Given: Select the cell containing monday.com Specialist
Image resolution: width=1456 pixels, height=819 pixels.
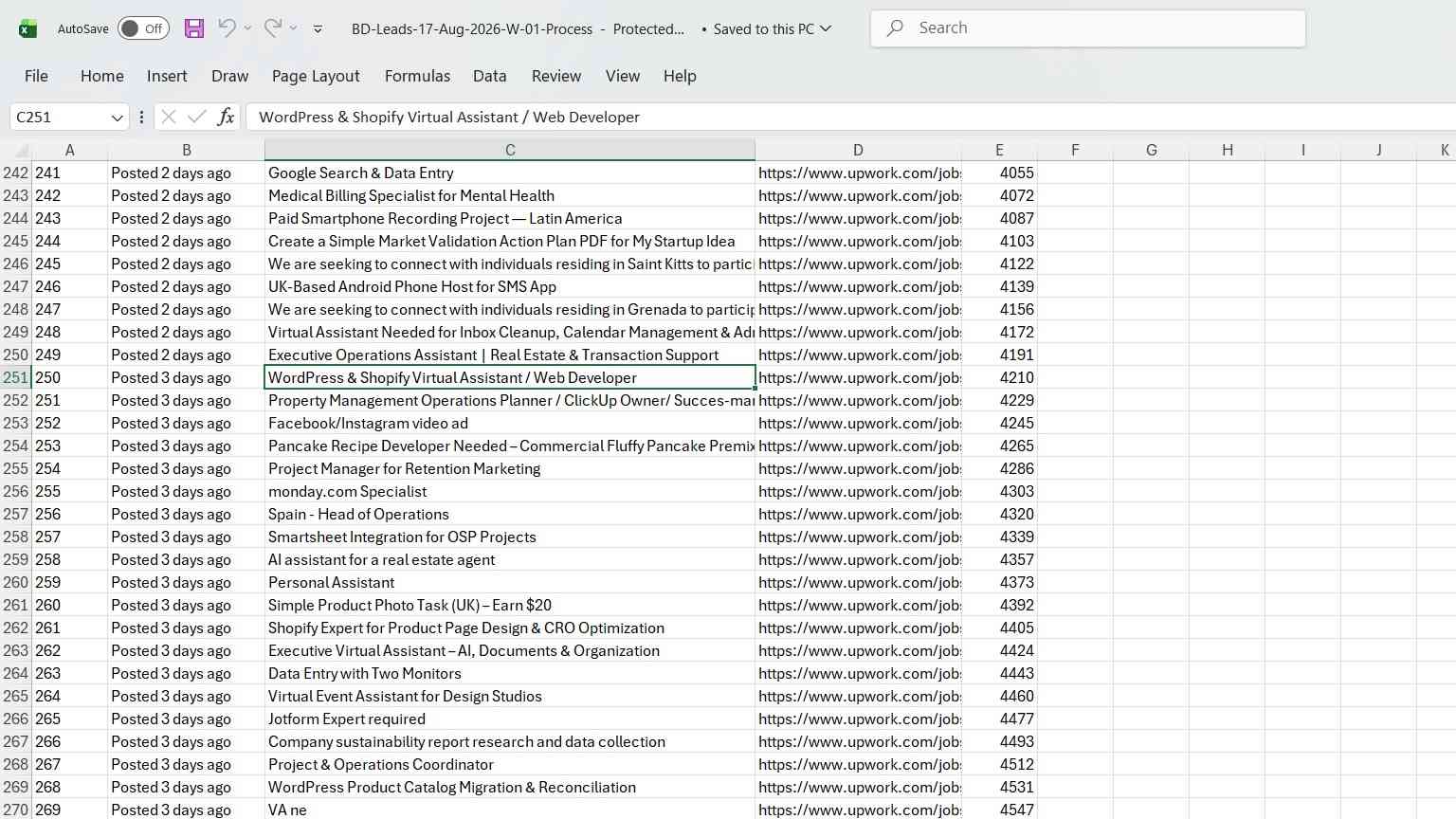Looking at the screenshot, I should point(510,491).
